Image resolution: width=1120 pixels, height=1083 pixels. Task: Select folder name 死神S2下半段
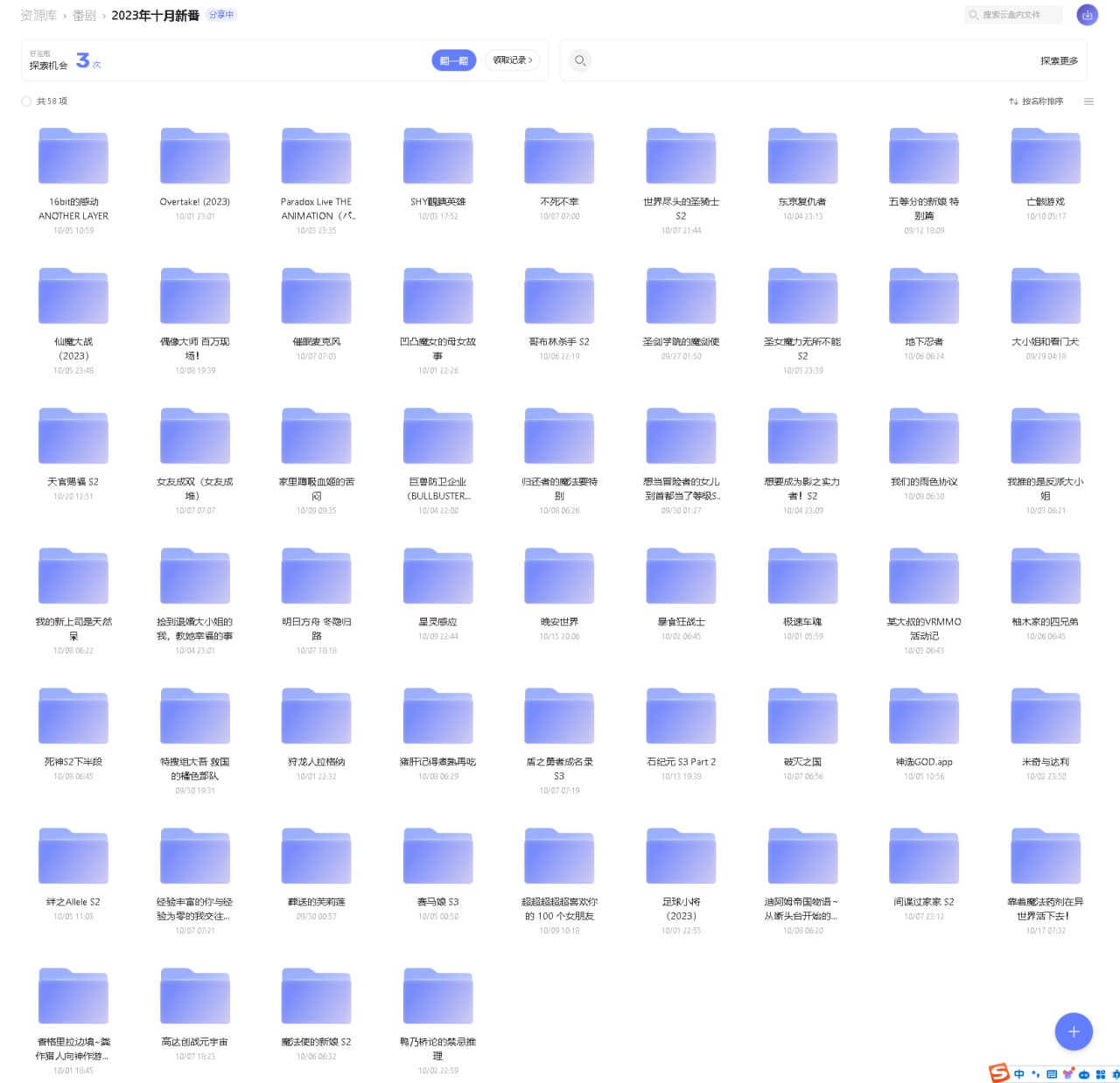(73, 762)
